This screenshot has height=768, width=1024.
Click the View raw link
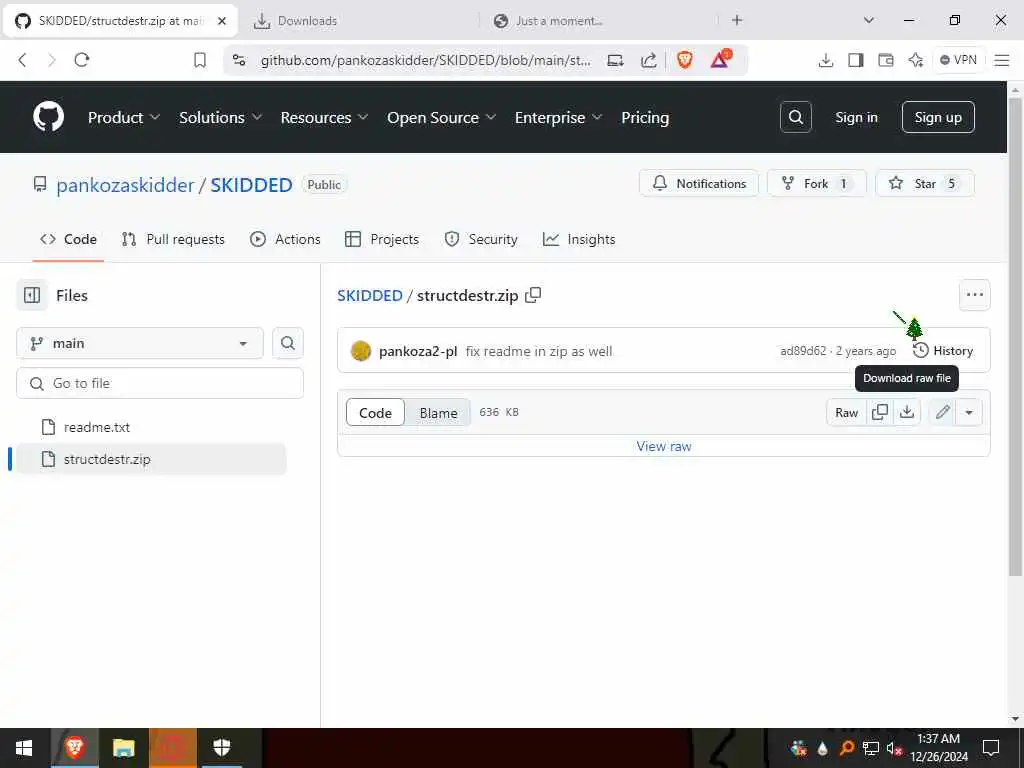click(x=664, y=446)
